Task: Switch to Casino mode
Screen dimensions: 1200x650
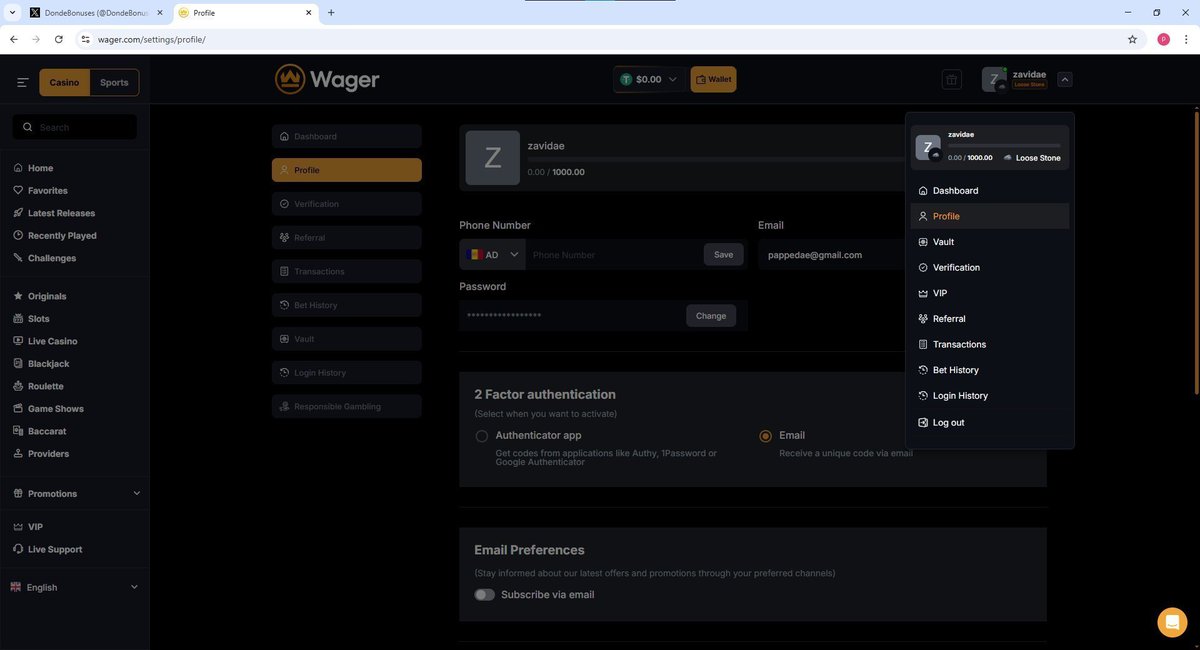Action: (65, 82)
